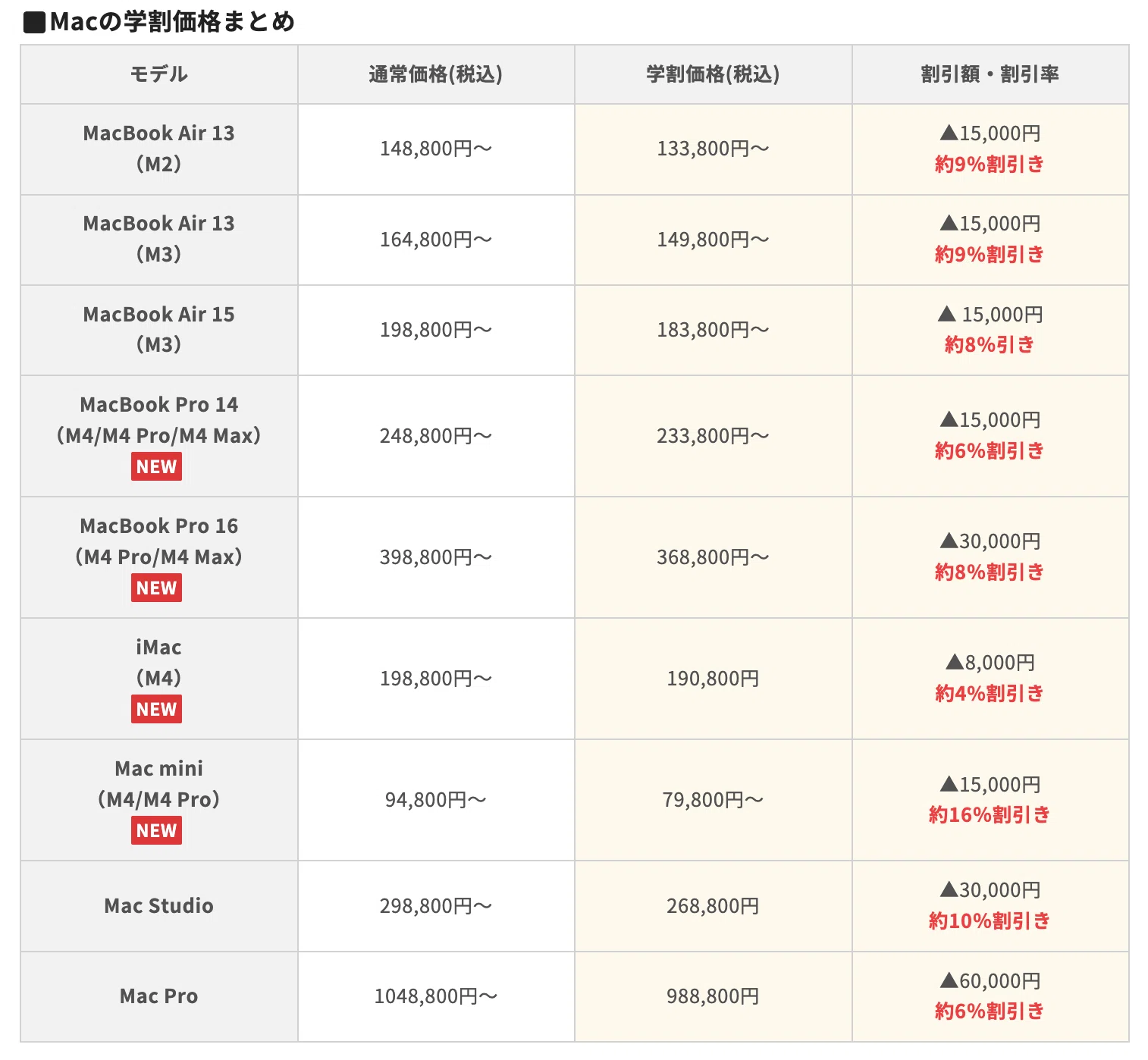1148x1060 pixels.
Task: Click the student price "133,800円〜"
Action: click(x=713, y=149)
